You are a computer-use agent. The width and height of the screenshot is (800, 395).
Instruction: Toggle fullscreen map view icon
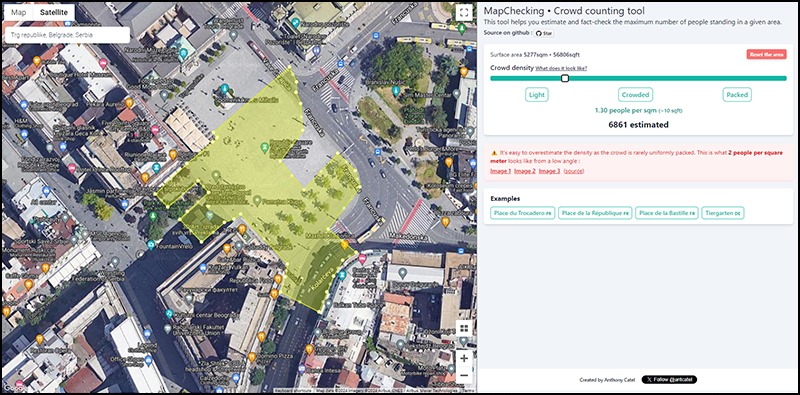coord(463,13)
